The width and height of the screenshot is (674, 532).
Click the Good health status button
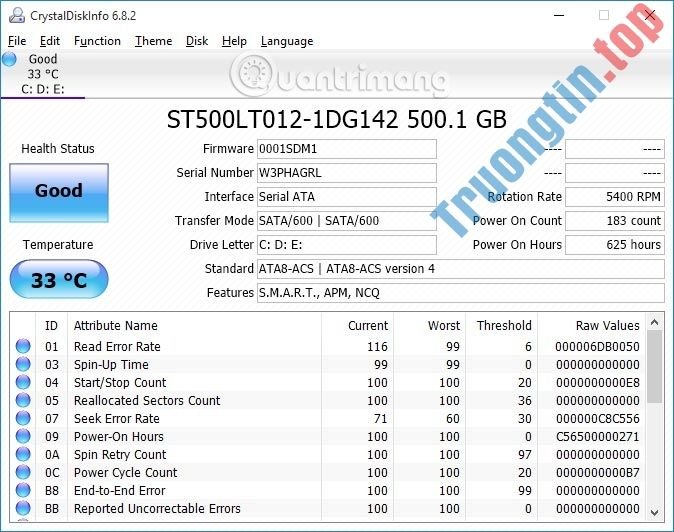coord(59,191)
